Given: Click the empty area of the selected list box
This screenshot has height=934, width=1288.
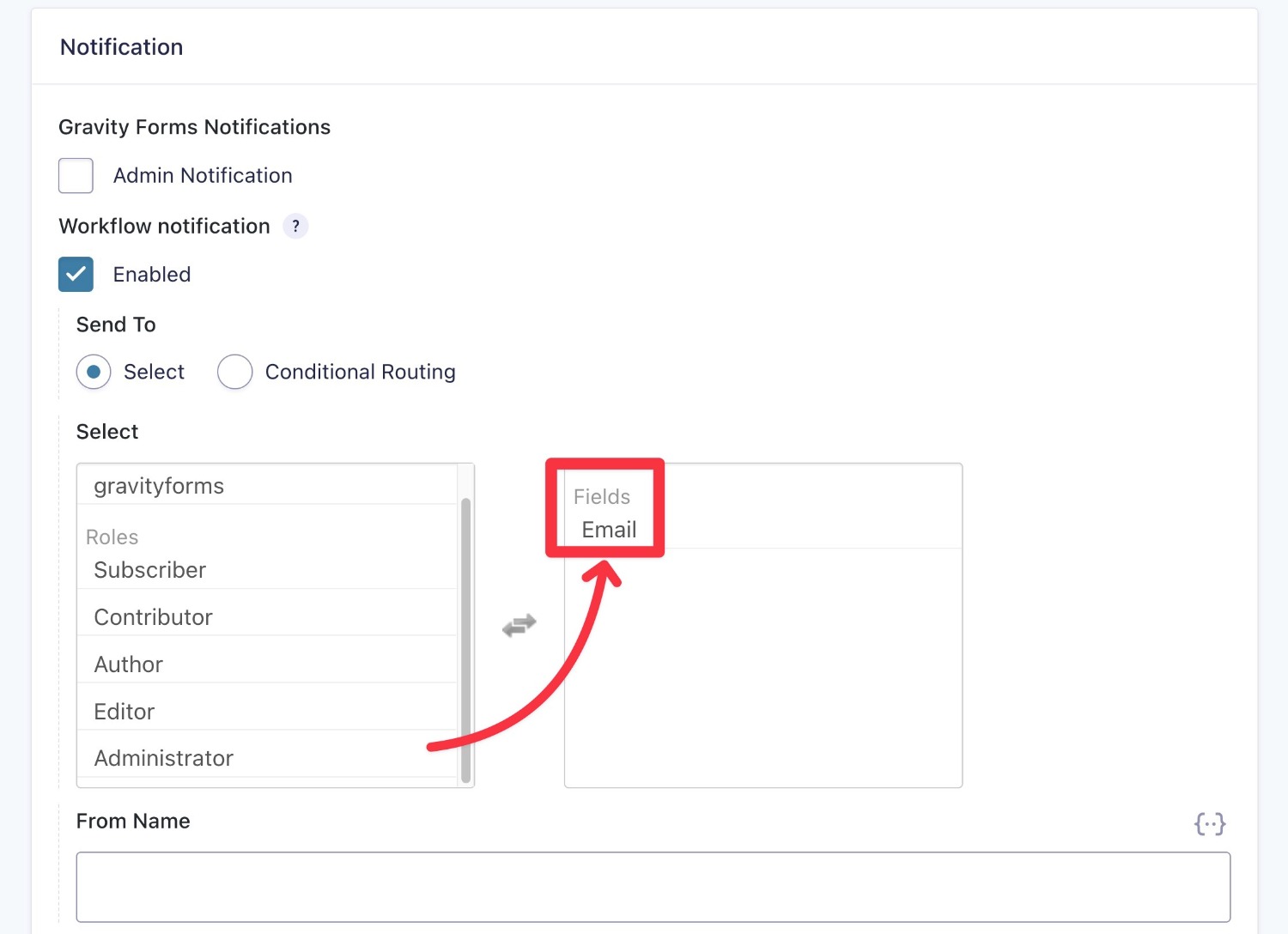Looking at the screenshot, I should (x=762, y=670).
